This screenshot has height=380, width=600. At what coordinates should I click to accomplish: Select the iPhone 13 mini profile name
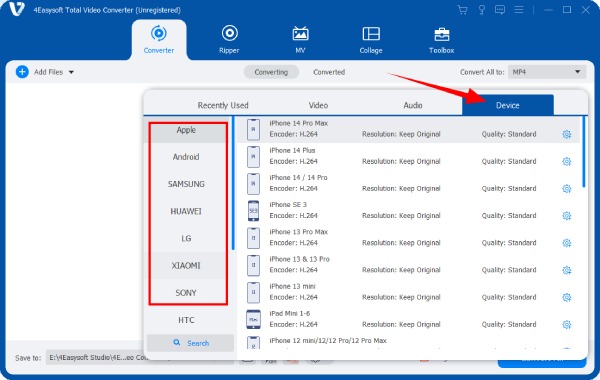point(292,286)
